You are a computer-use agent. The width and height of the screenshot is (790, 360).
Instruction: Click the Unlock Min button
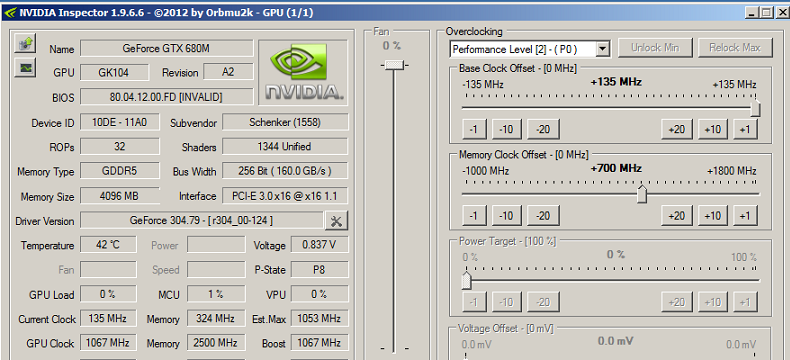655,48
